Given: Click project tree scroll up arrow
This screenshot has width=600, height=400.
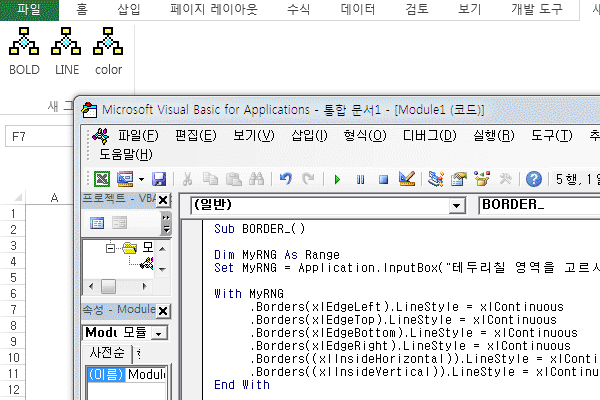Looking at the screenshot, I should pyautogui.click(x=162, y=249).
